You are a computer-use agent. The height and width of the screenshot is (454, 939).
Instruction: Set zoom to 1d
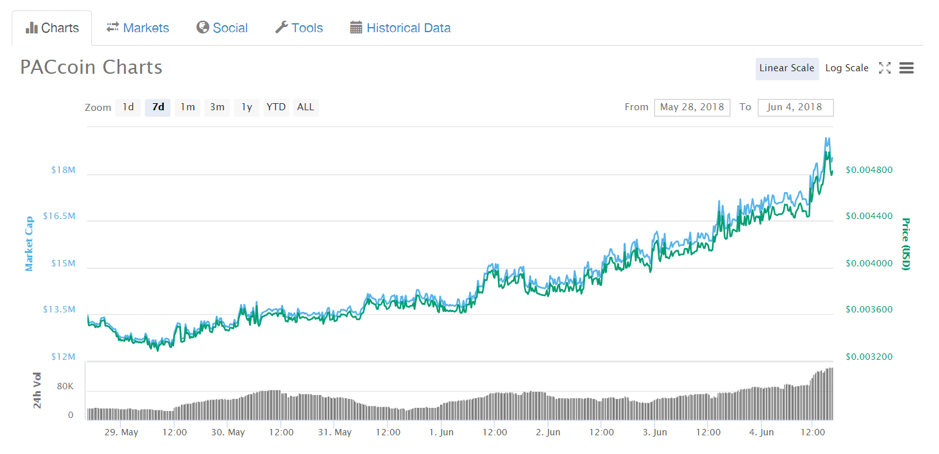click(x=128, y=107)
